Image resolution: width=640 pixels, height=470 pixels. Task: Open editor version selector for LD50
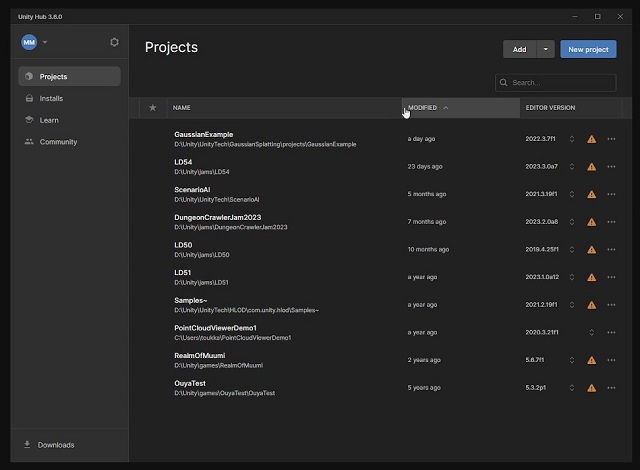(x=572, y=250)
